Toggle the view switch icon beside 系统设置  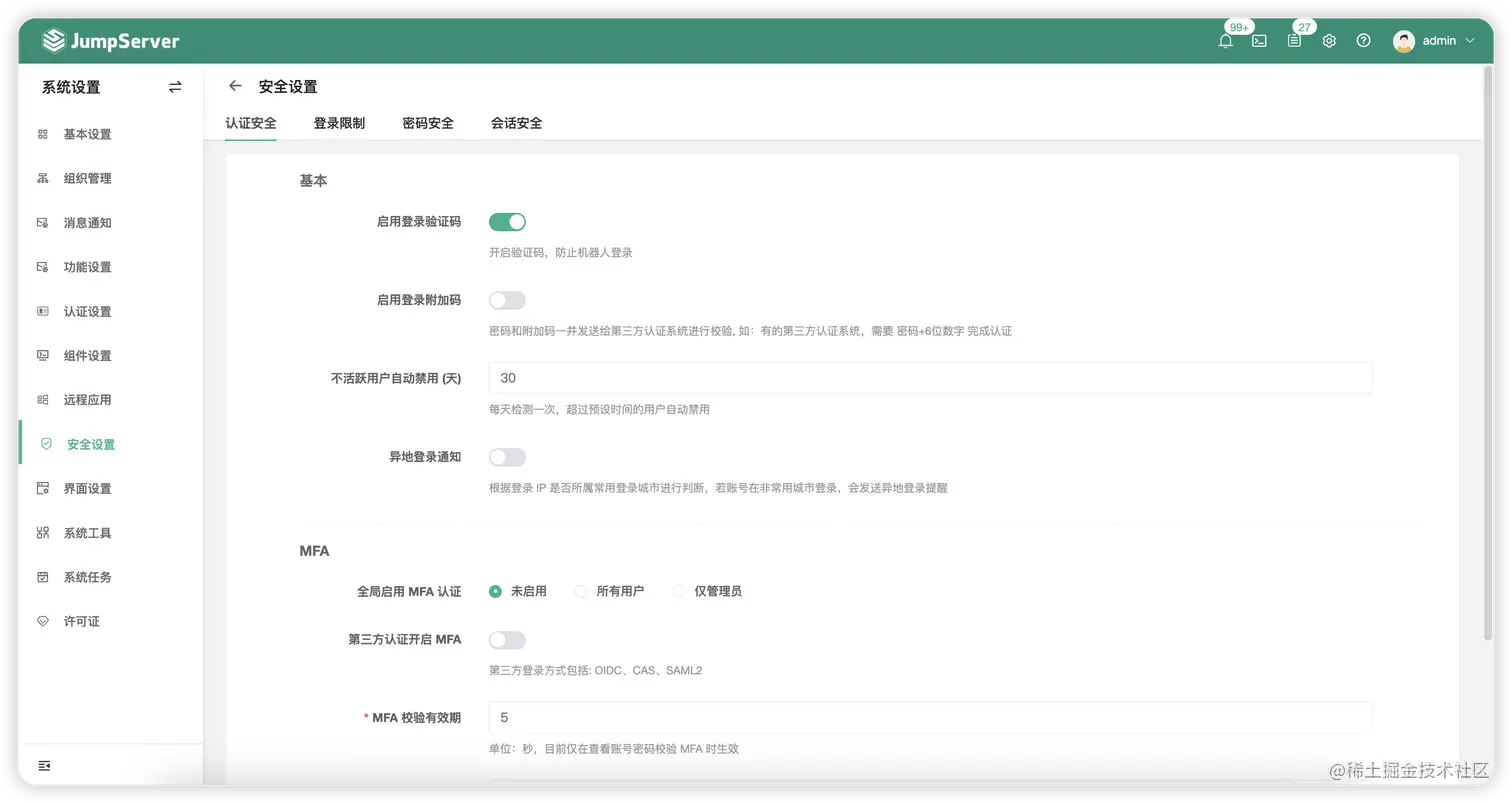(x=175, y=87)
